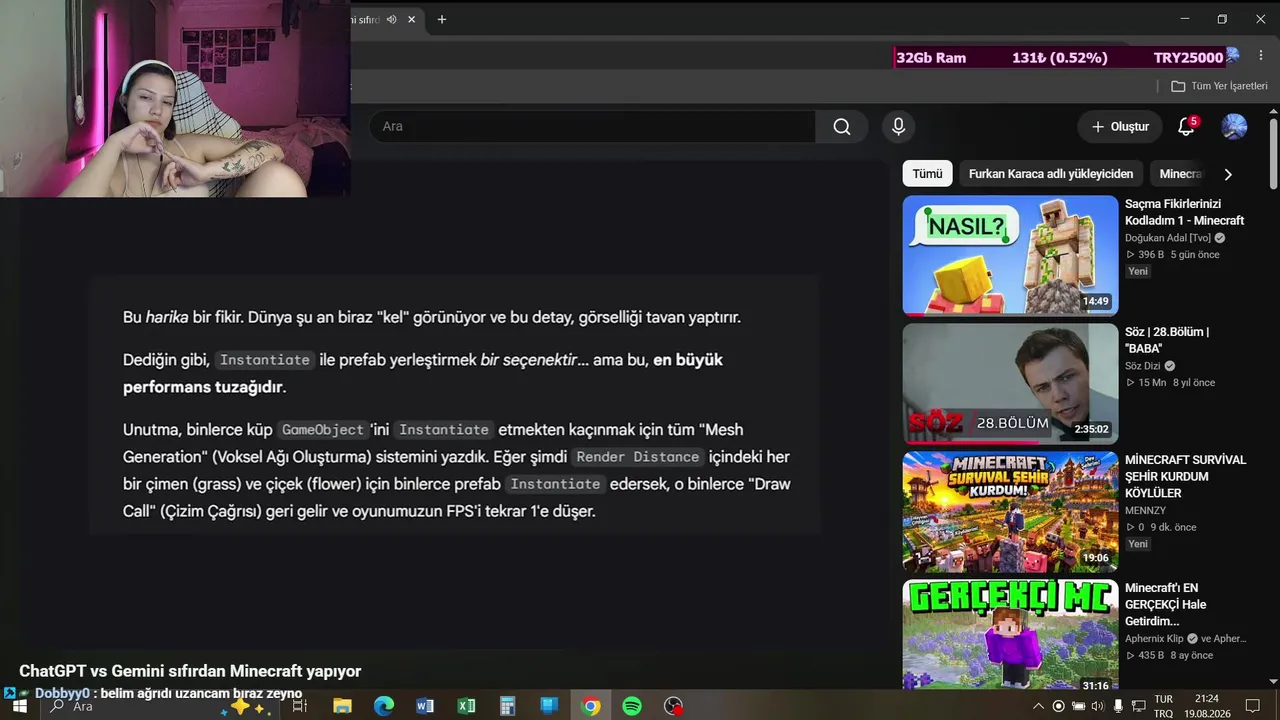Visit the MENNZY channel

[x=1146, y=510]
